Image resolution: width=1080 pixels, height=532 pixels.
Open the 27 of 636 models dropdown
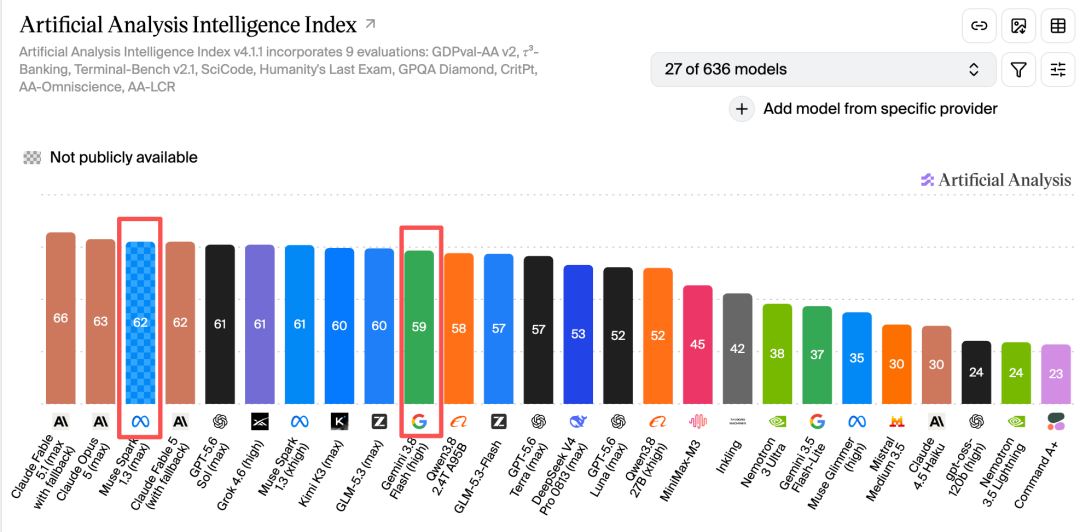point(823,70)
